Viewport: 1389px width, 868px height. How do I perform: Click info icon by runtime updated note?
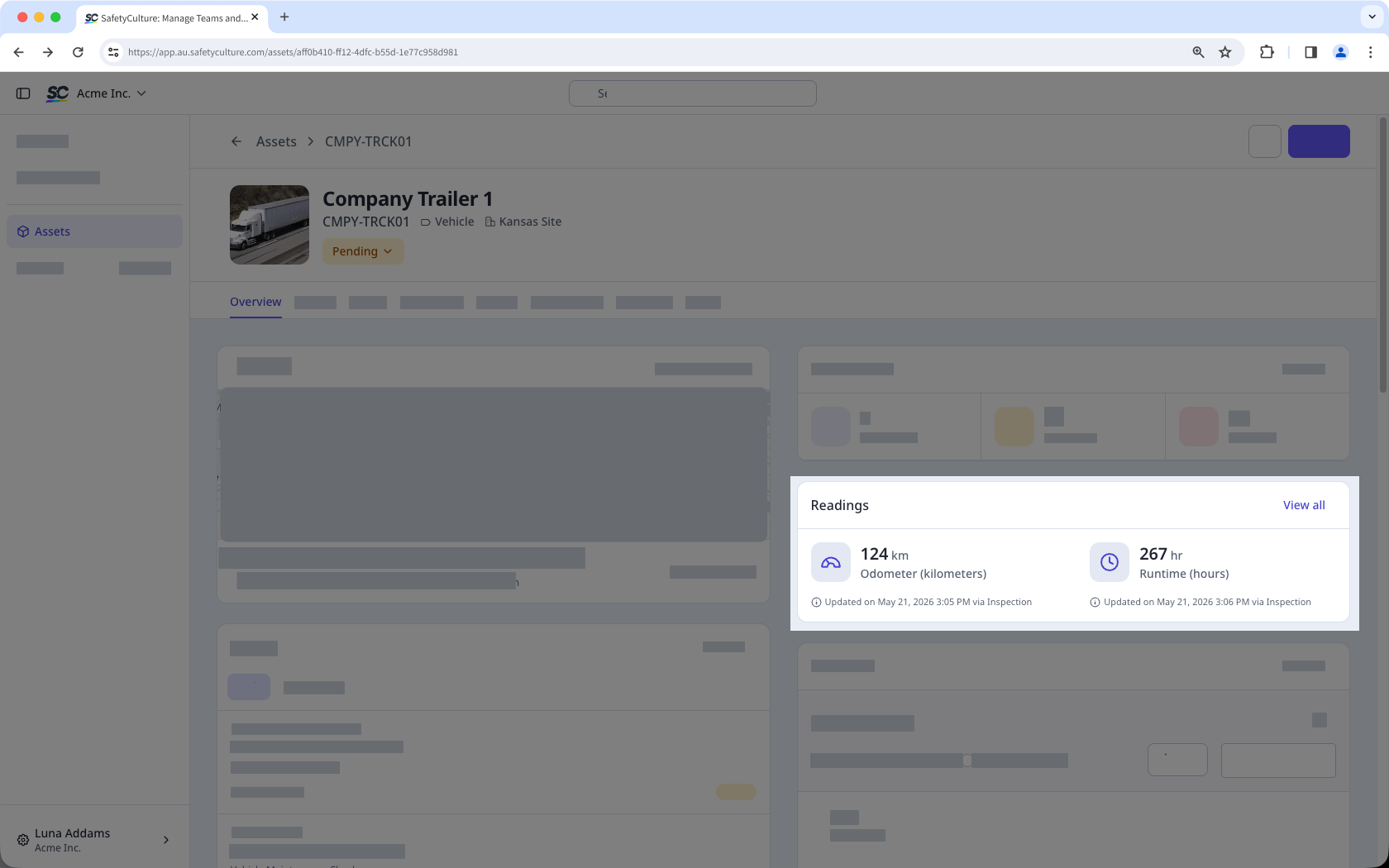click(x=1095, y=602)
